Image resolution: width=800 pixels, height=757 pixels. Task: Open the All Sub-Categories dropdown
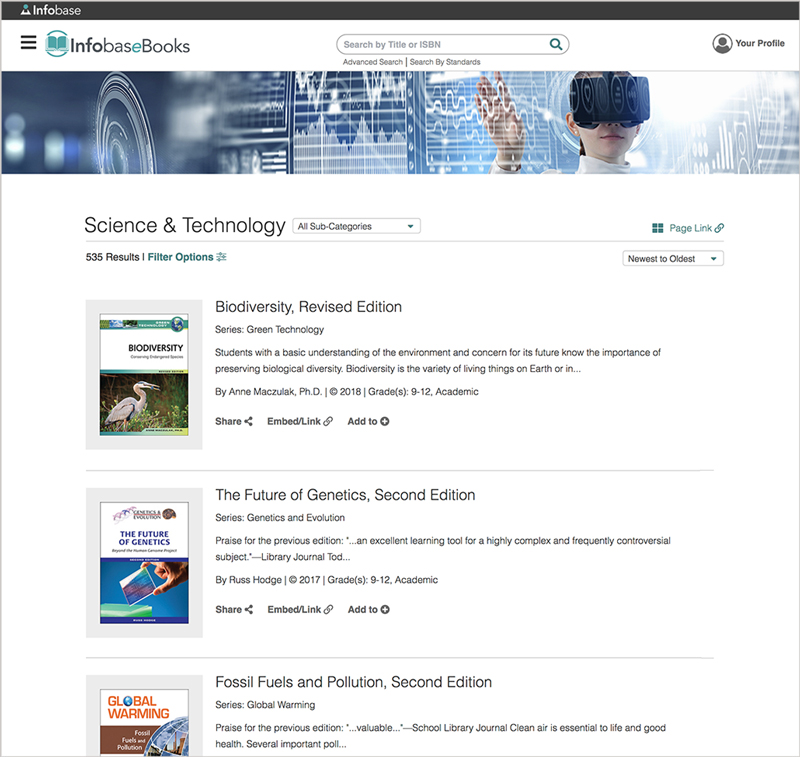[x=356, y=226]
